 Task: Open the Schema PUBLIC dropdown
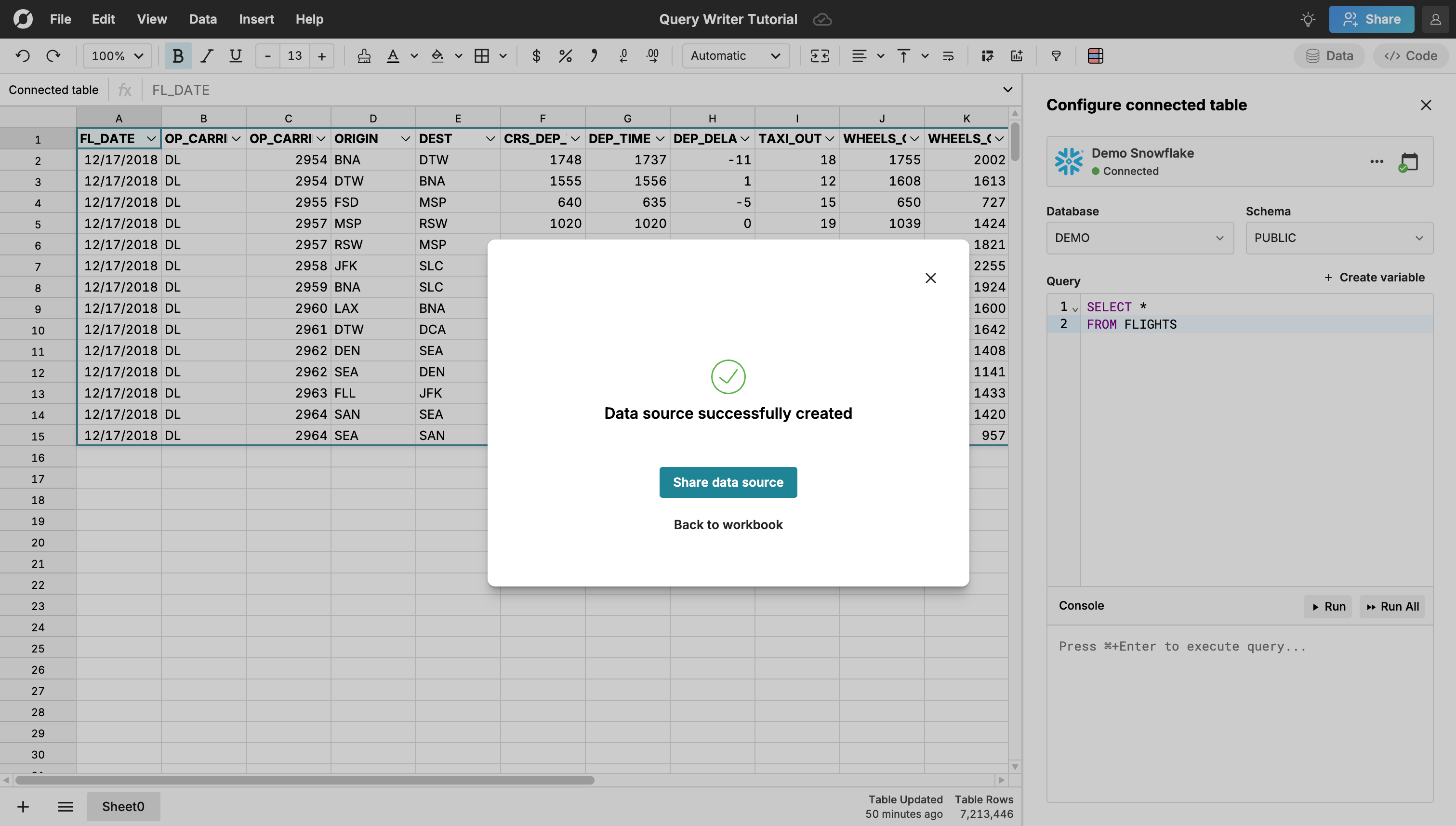tap(1338, 238)
